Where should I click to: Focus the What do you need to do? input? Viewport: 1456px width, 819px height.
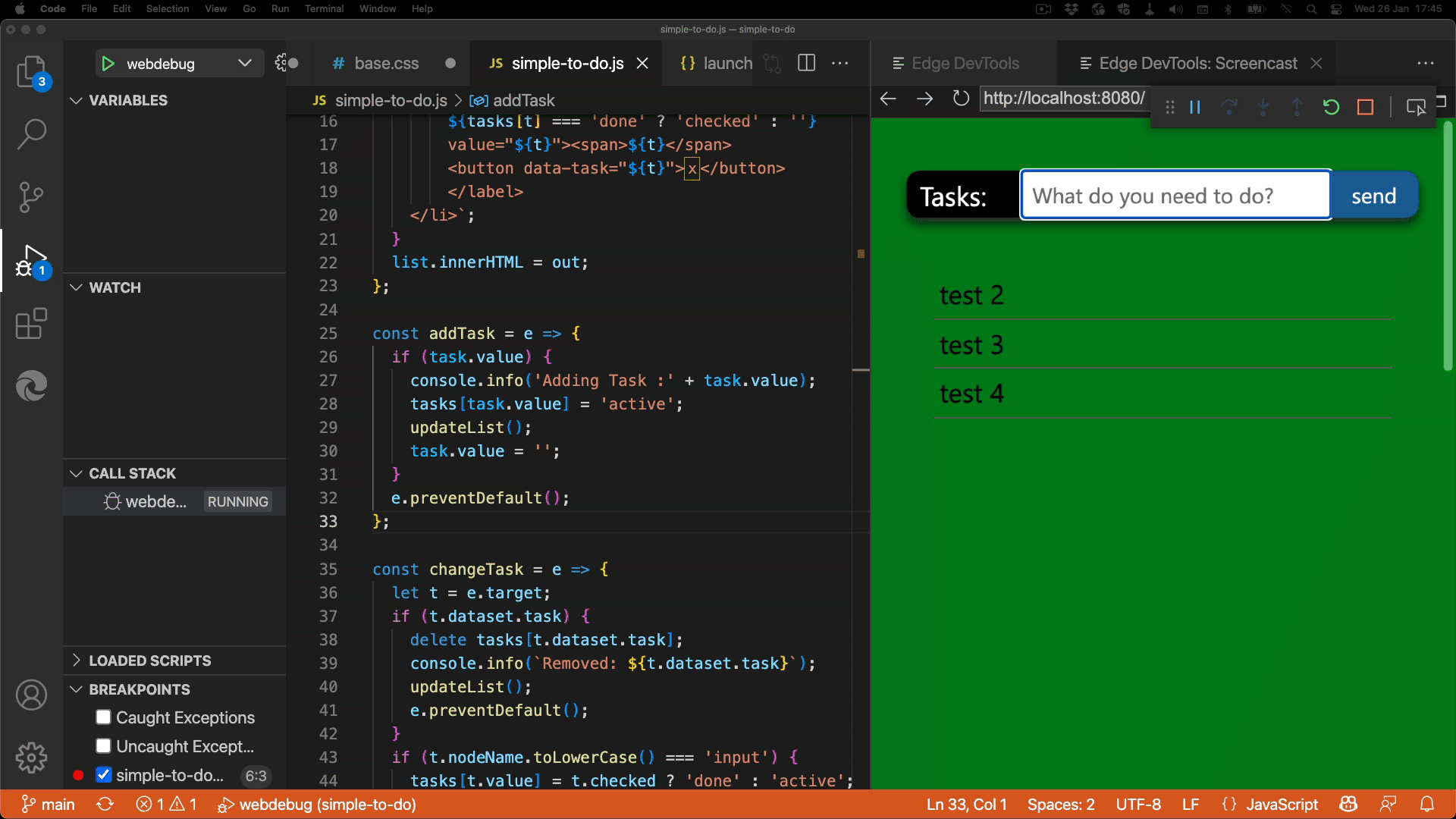[x=1175, y=196]
